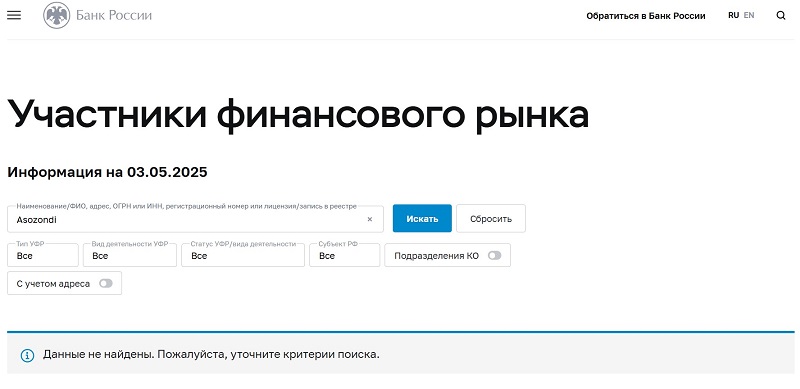Click the Банк России logo text
Screen dimensions: 800x389
pyautogui.click(x=114, y=15)
